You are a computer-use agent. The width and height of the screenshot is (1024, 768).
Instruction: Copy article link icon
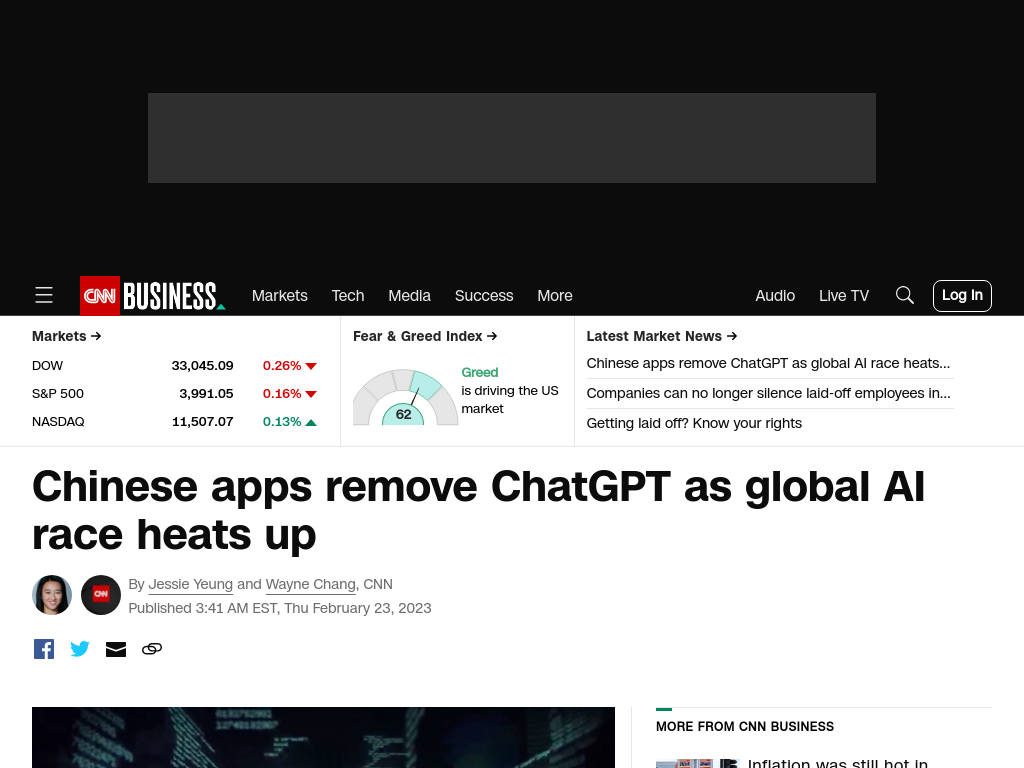point(152,649)
